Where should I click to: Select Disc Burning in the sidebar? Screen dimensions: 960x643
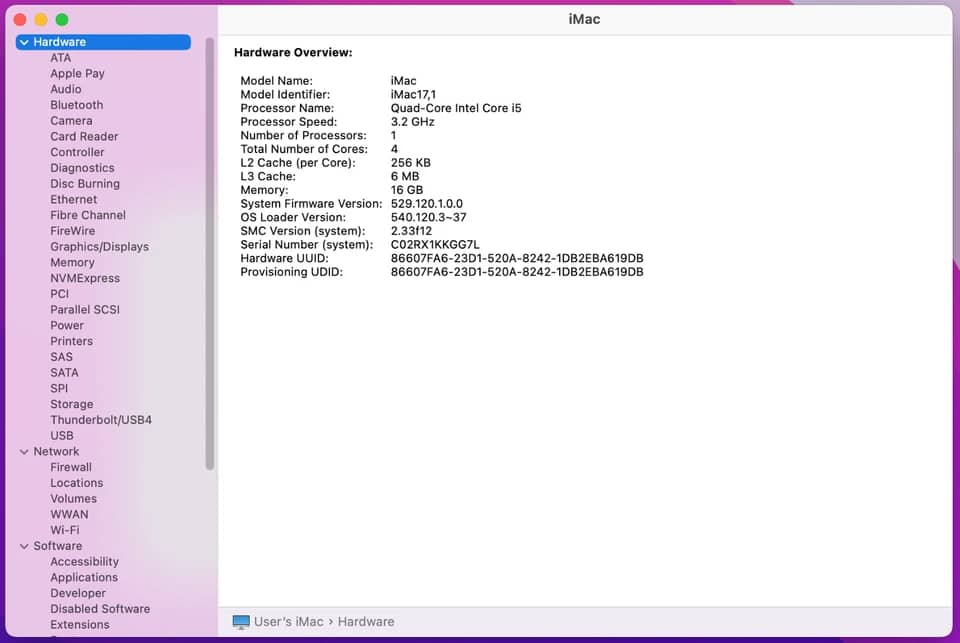(85, 184)
